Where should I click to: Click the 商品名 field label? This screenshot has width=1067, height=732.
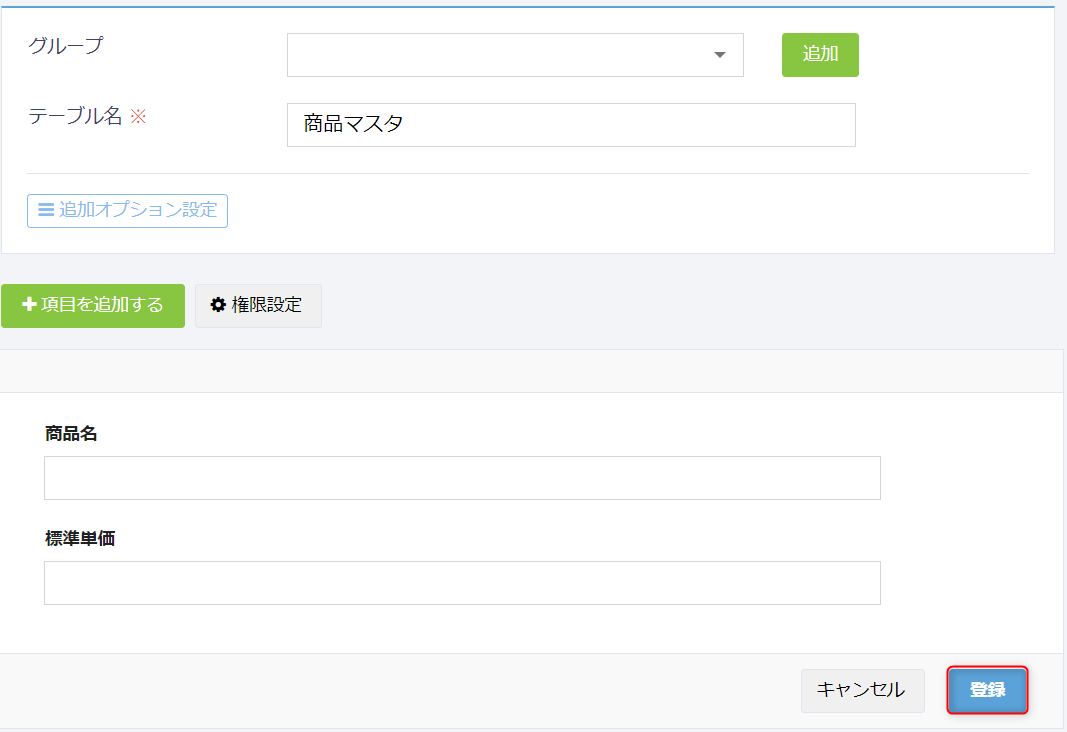click(71, 434)
